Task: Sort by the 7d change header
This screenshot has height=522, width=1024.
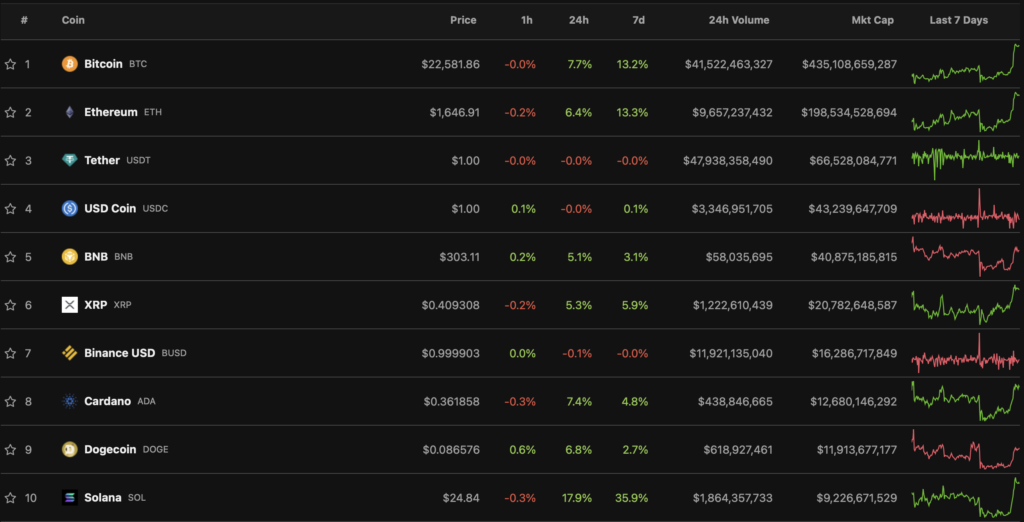Action: click(638, 20)
